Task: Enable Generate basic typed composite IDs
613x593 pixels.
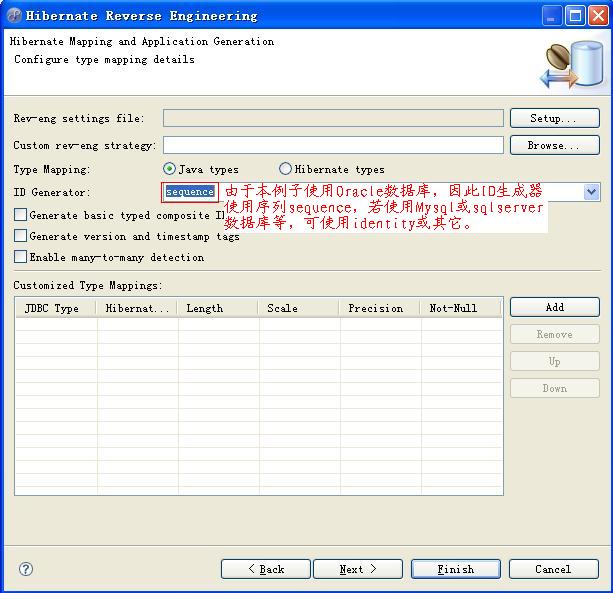Action: (x=20, y=215)
